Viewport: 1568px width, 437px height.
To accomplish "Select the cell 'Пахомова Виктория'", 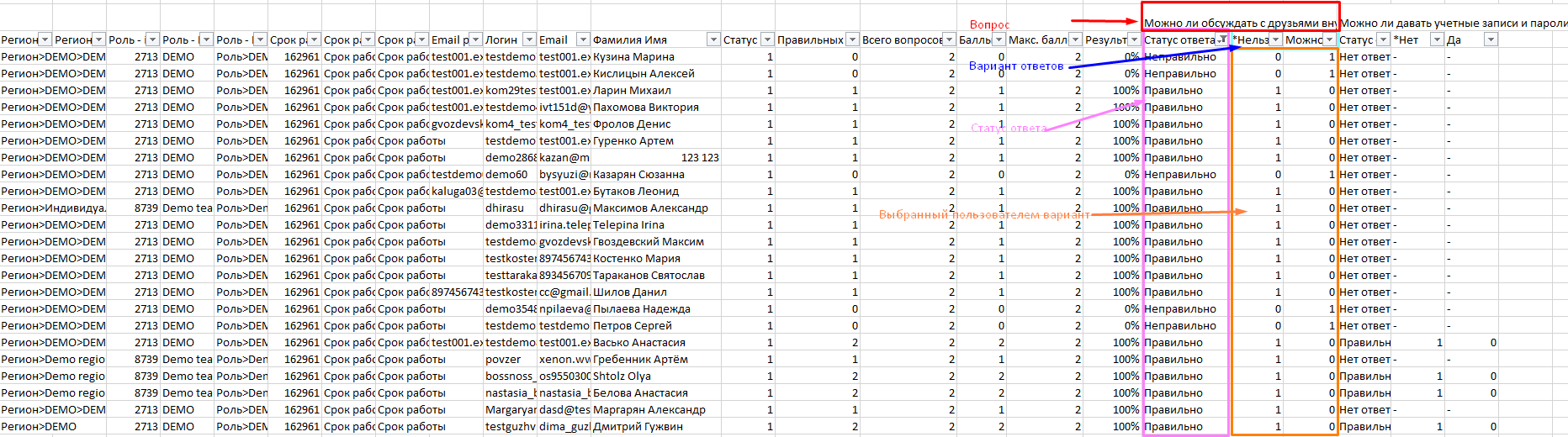I will click(x=656, y=107).
